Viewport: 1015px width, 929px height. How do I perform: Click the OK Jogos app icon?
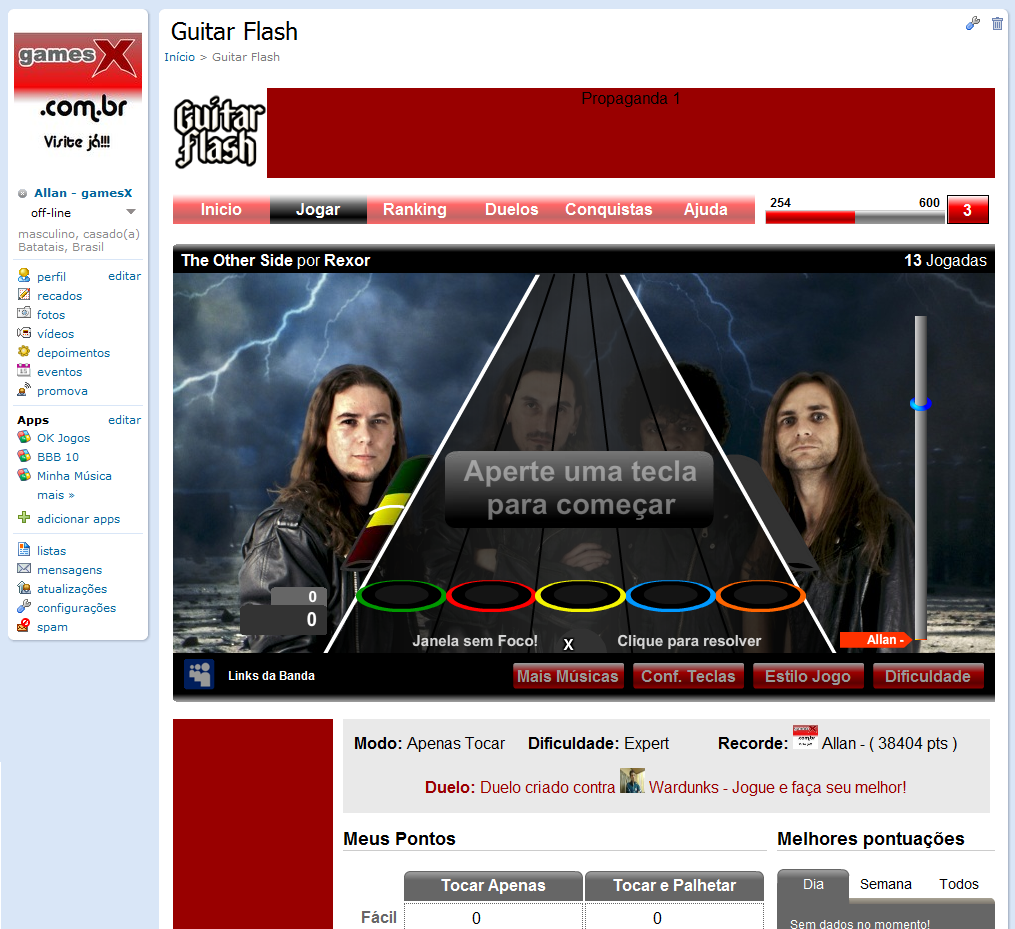(x=24, y=437)
